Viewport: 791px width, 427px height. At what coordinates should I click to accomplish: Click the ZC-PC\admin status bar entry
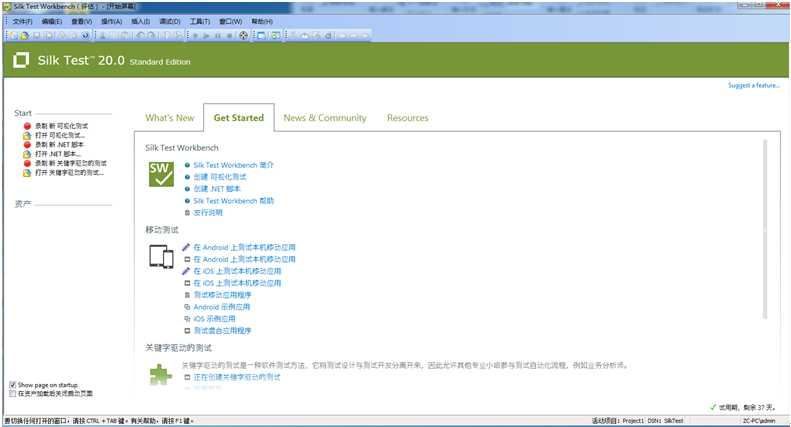[x=759, y=420]
